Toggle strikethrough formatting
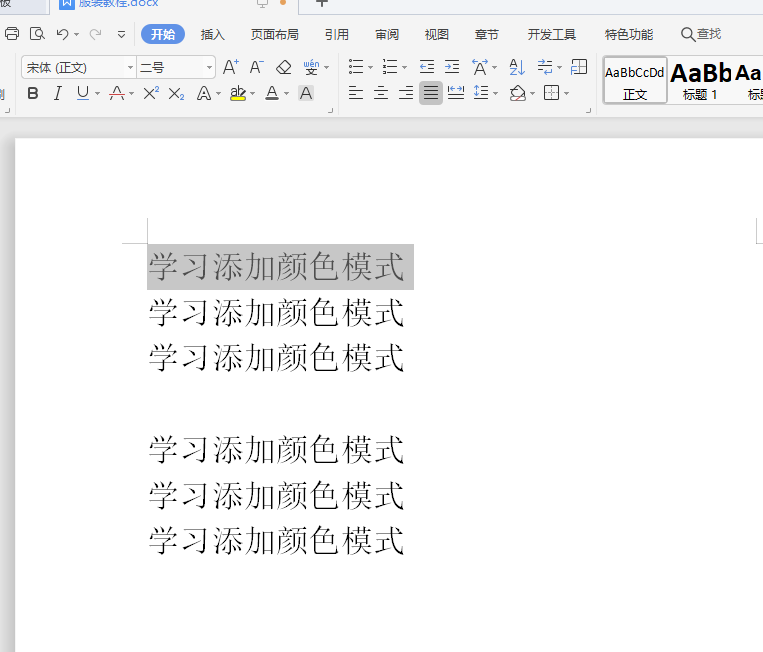Viewport: 763px width, 652px height. [117, 93]
